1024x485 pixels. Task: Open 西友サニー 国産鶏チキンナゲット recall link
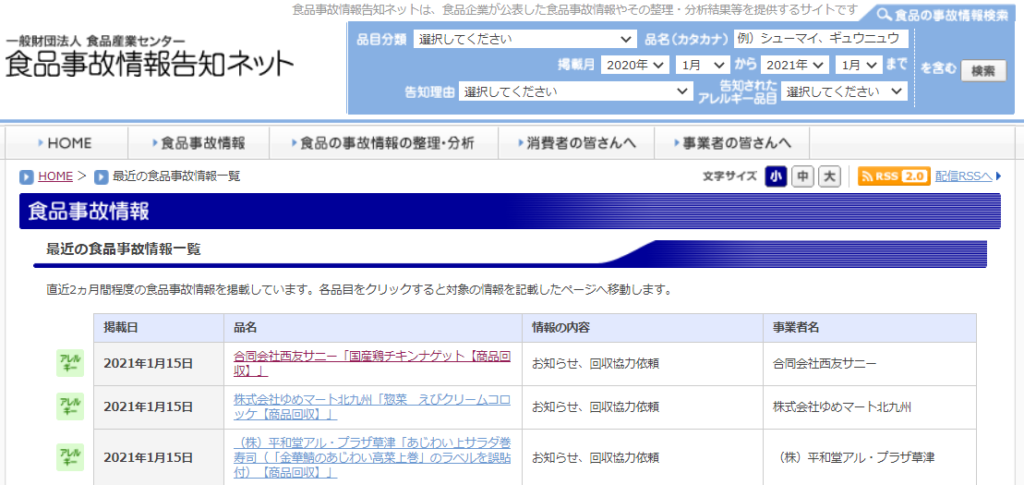[372, 364]
